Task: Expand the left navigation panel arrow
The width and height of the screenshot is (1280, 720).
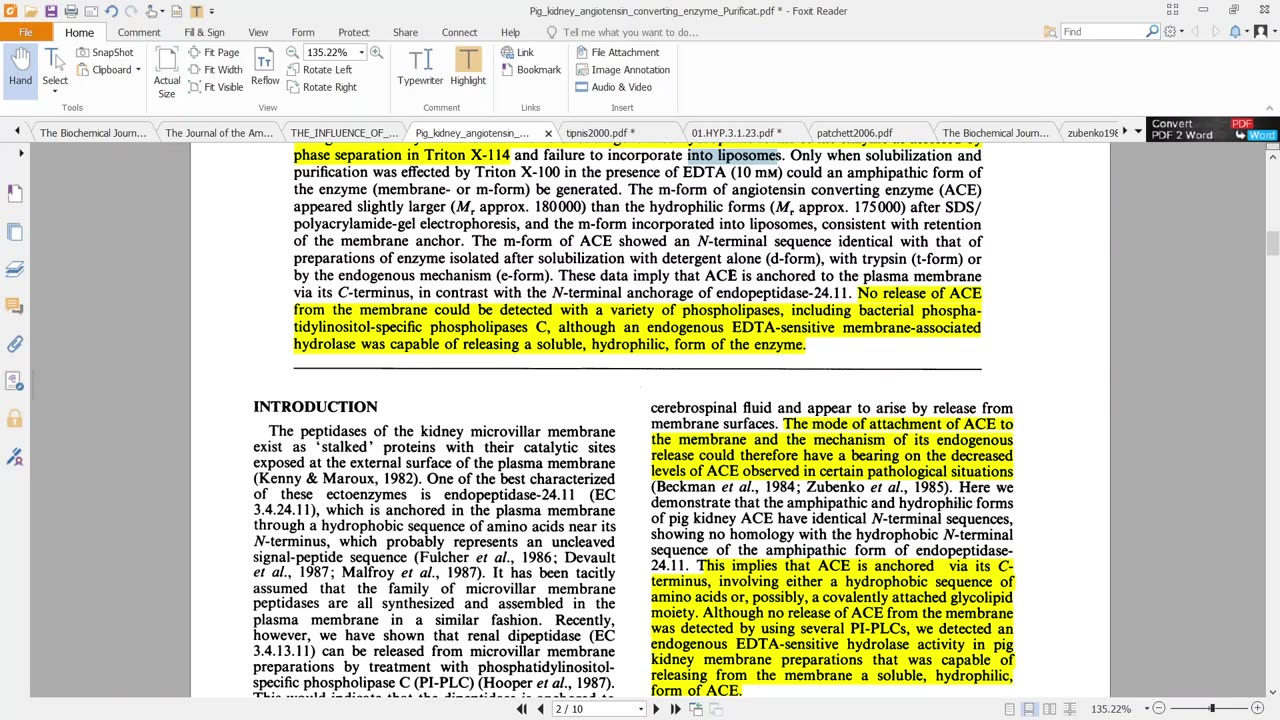Action: pyautogui.click(x=21, y=153)
